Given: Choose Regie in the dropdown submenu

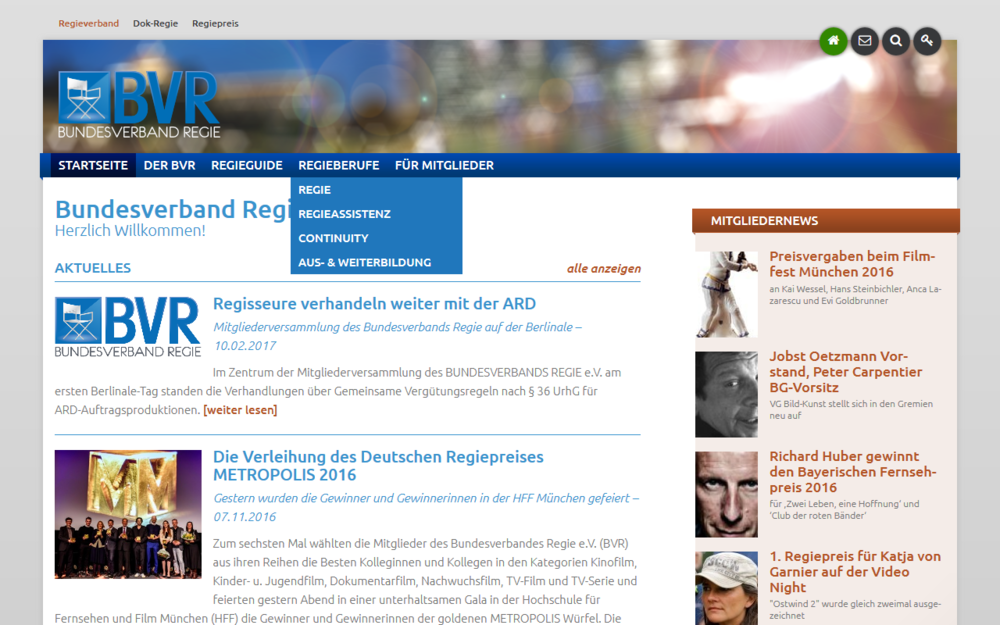Looking at the screenshot, I should pyautogui.click(x=376, y=190).
